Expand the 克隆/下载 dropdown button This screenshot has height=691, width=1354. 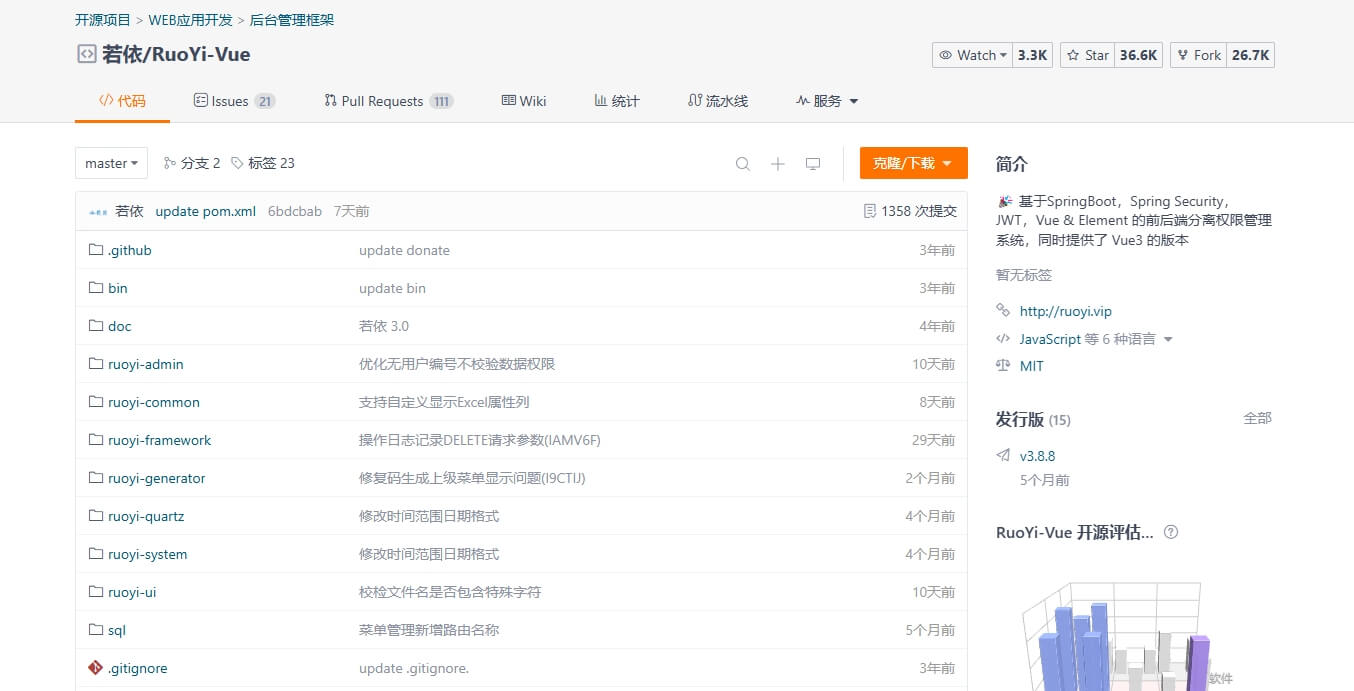point(914,163)
